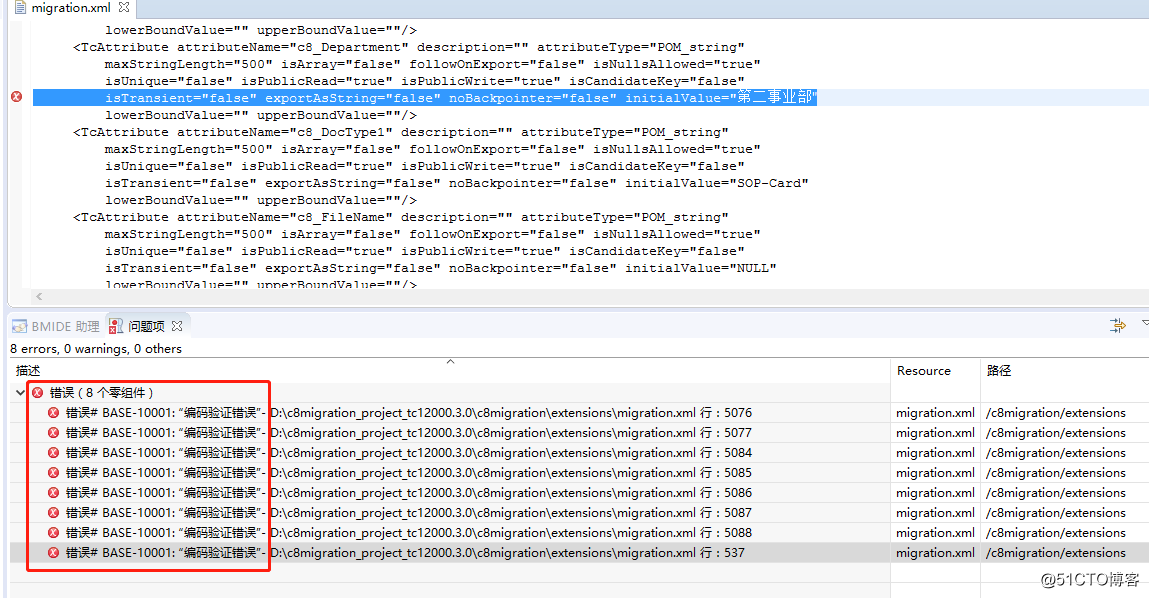Click migration.xml resource cell for 行 : 537

click(935, 553)
